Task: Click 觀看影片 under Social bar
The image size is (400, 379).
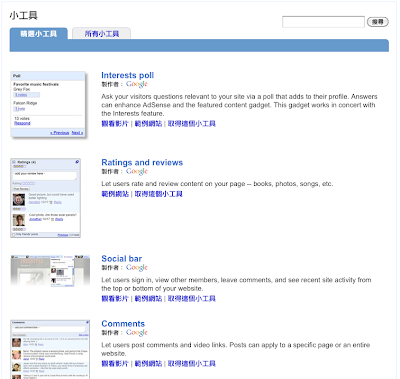Action: click(115, 299)
